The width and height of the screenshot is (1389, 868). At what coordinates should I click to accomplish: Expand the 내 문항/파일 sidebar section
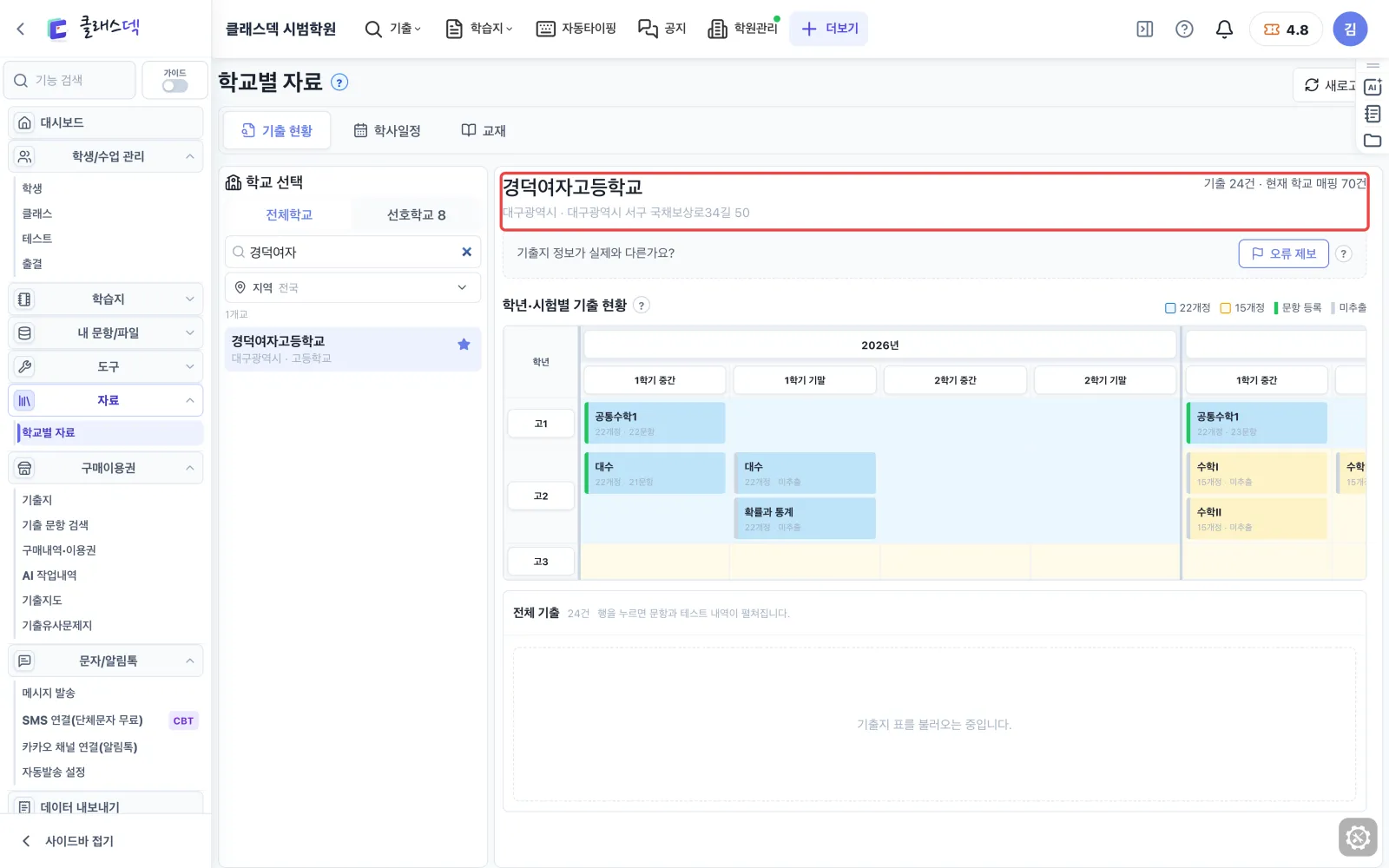click(106, 332)
